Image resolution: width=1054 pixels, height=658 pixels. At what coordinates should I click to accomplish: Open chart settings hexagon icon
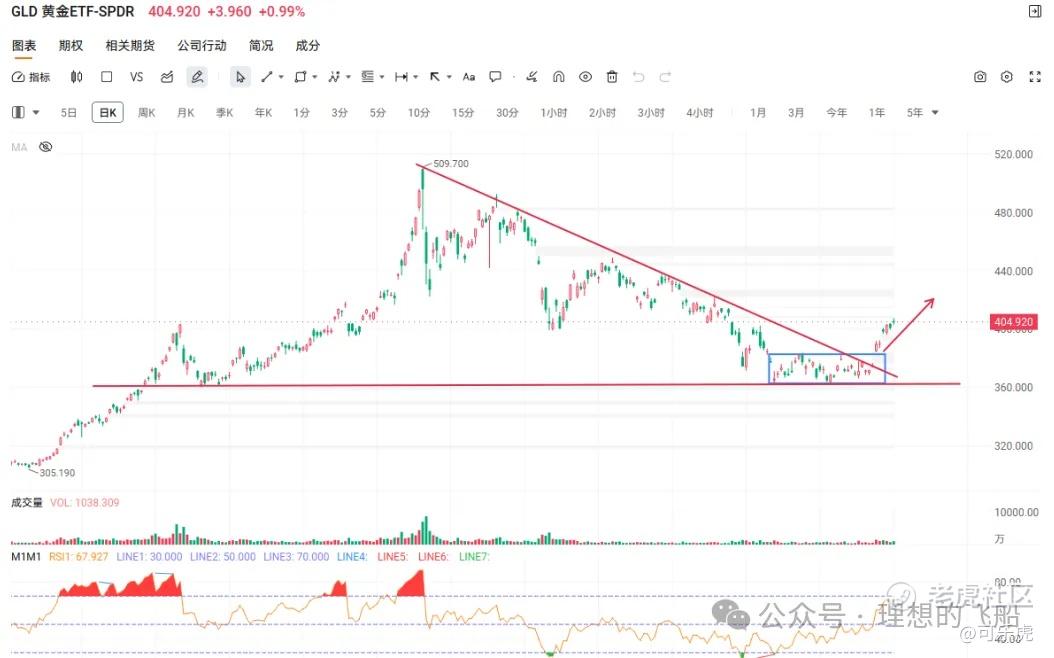(x=1006, y=77)
